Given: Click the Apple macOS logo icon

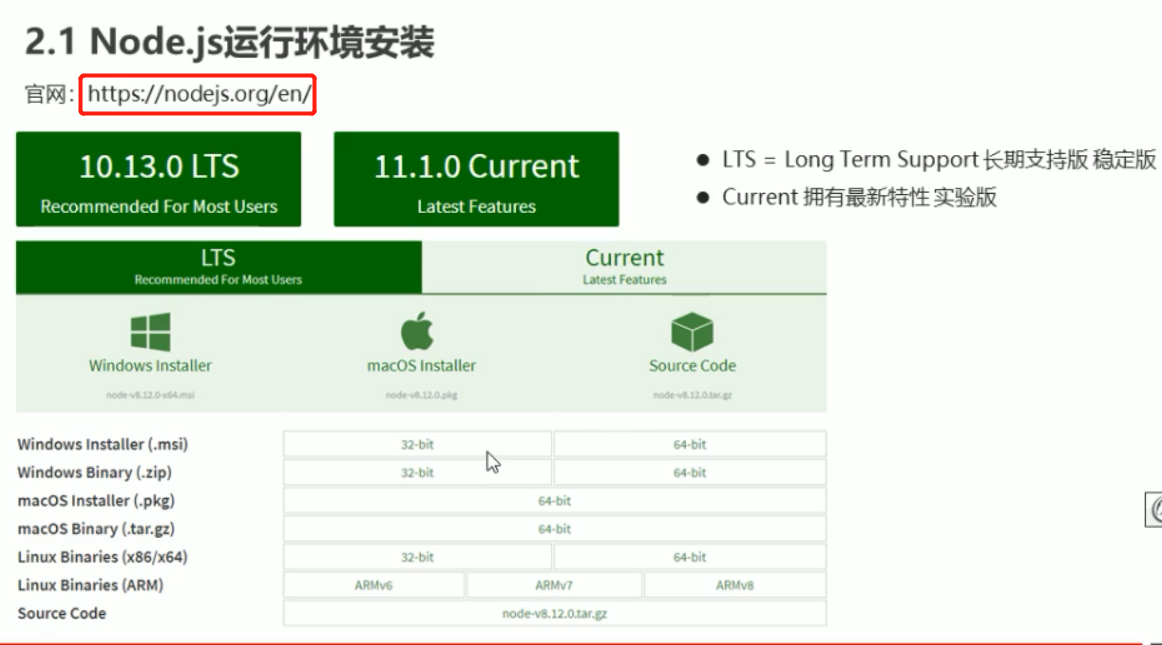Looking at the screenshot, I should coord(417,331).
